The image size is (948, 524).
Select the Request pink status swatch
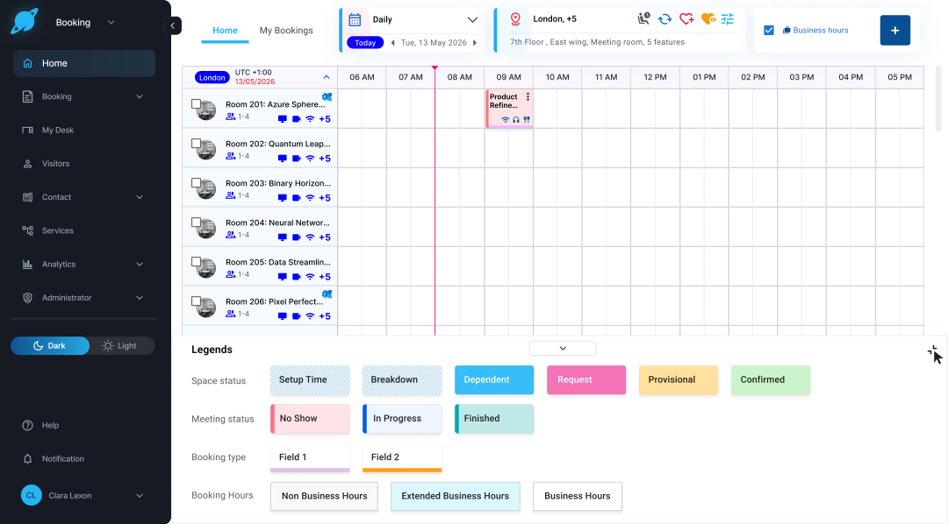click(x=586, y=380)
